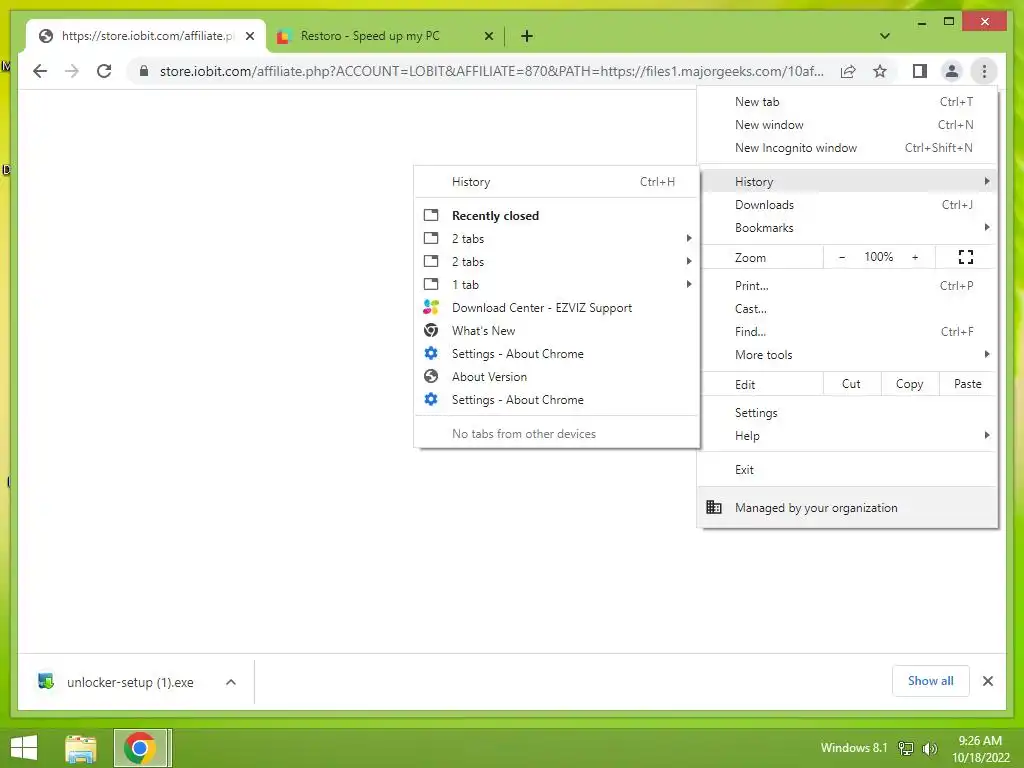
Task: Close the store.iobit.com tab
Action: click(x=250, y=36)
